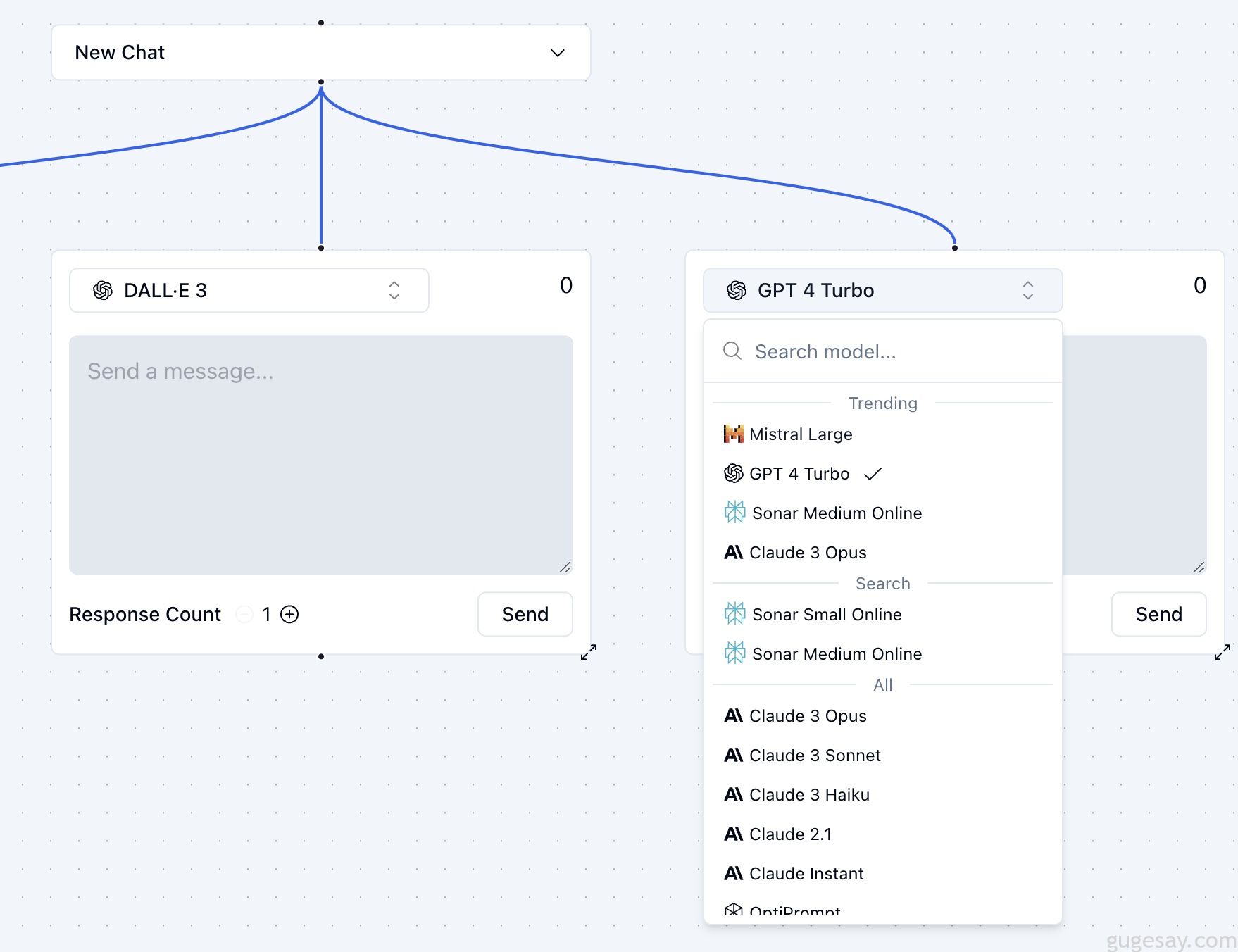Image resolution: width=1238 pixels, height=952 pixels.
Task: Click Send in the GPT 4 Turbo card
Action: (x=1159, y=615)
